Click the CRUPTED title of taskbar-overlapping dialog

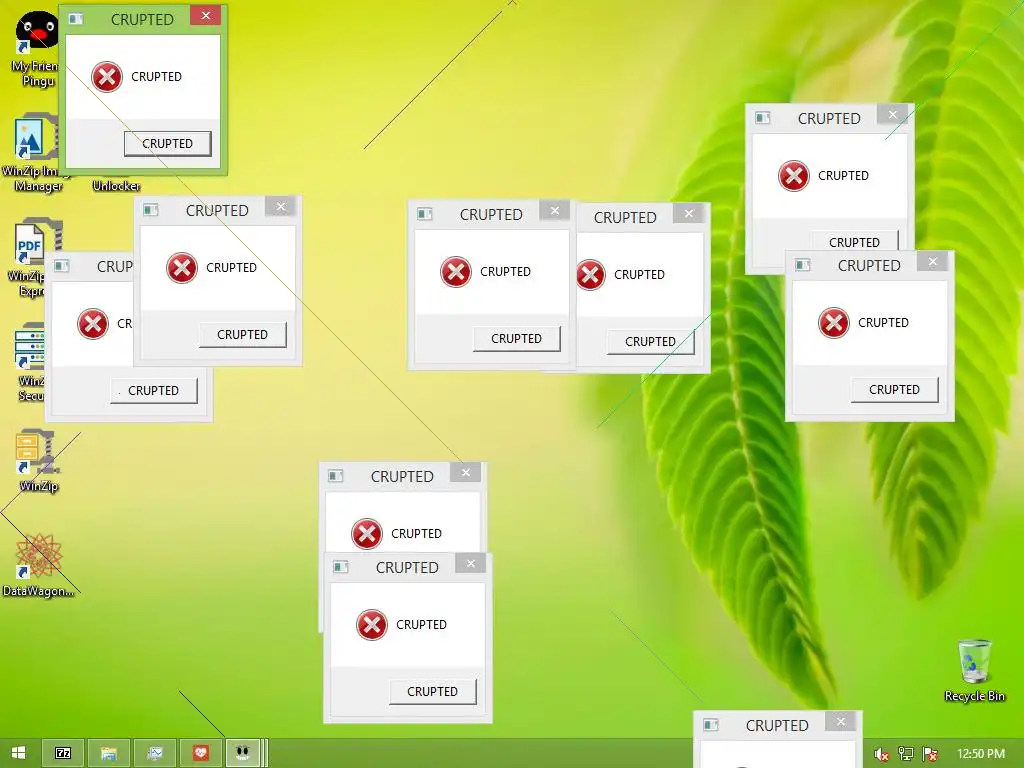click(777, 726)
